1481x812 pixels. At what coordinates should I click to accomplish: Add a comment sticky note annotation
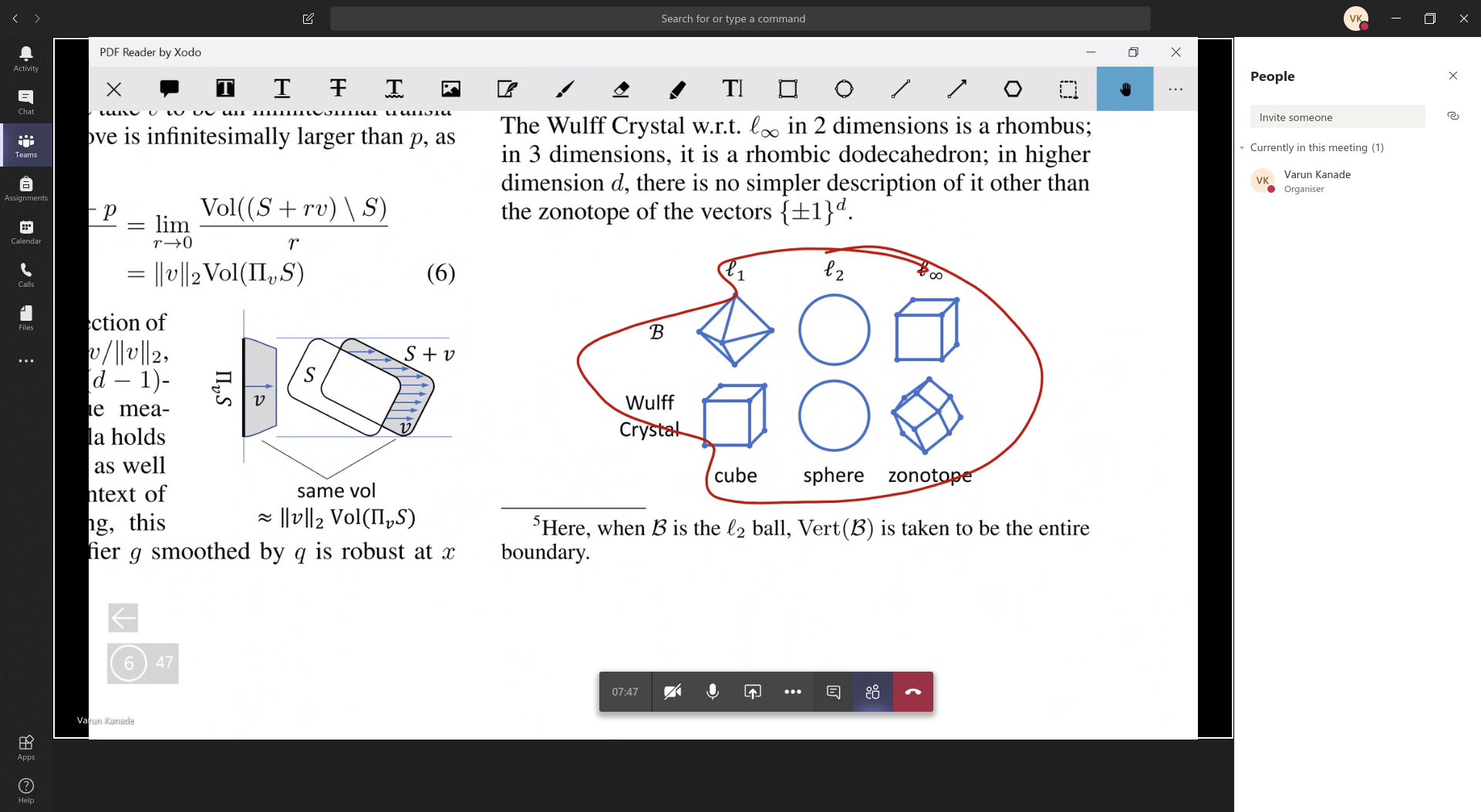(170, 89)
